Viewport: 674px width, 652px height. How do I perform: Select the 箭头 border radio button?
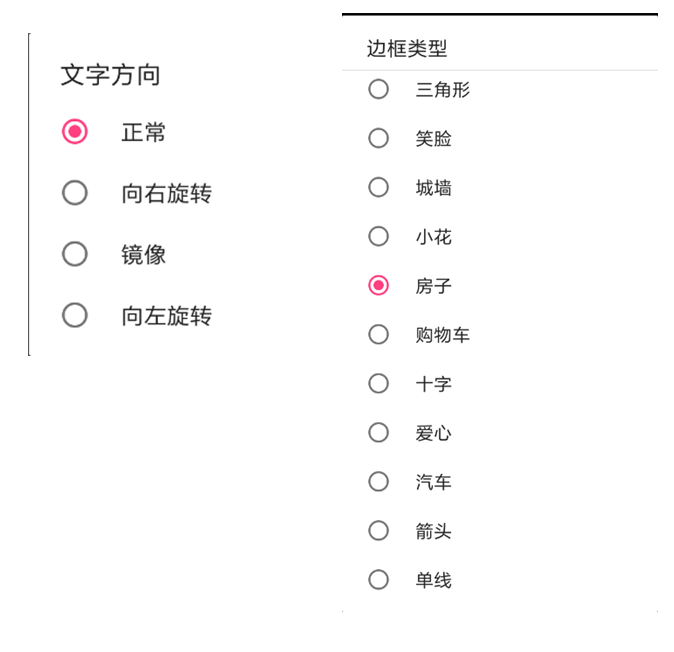click(378, 530)
